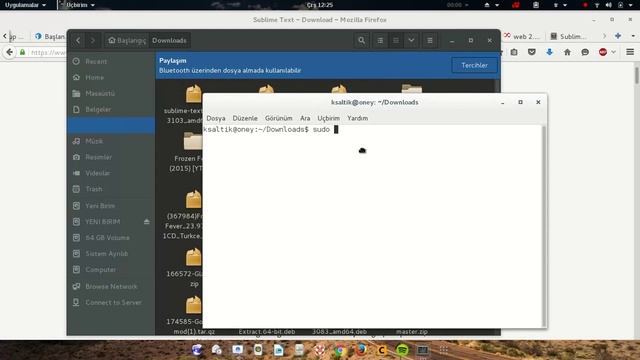Select Connect to Server in sidebar

111,302
